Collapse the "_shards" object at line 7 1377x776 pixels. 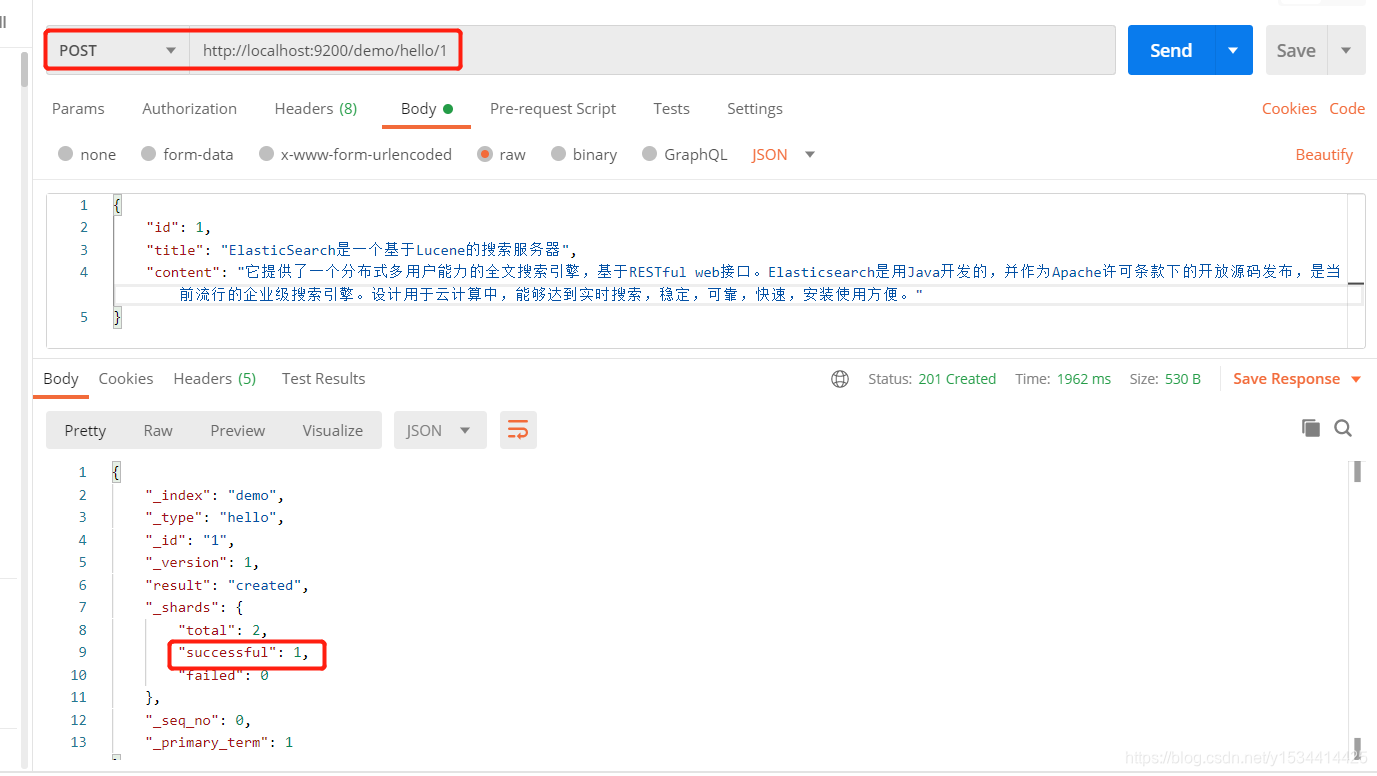pyautogui.click(x=194, y=607)
